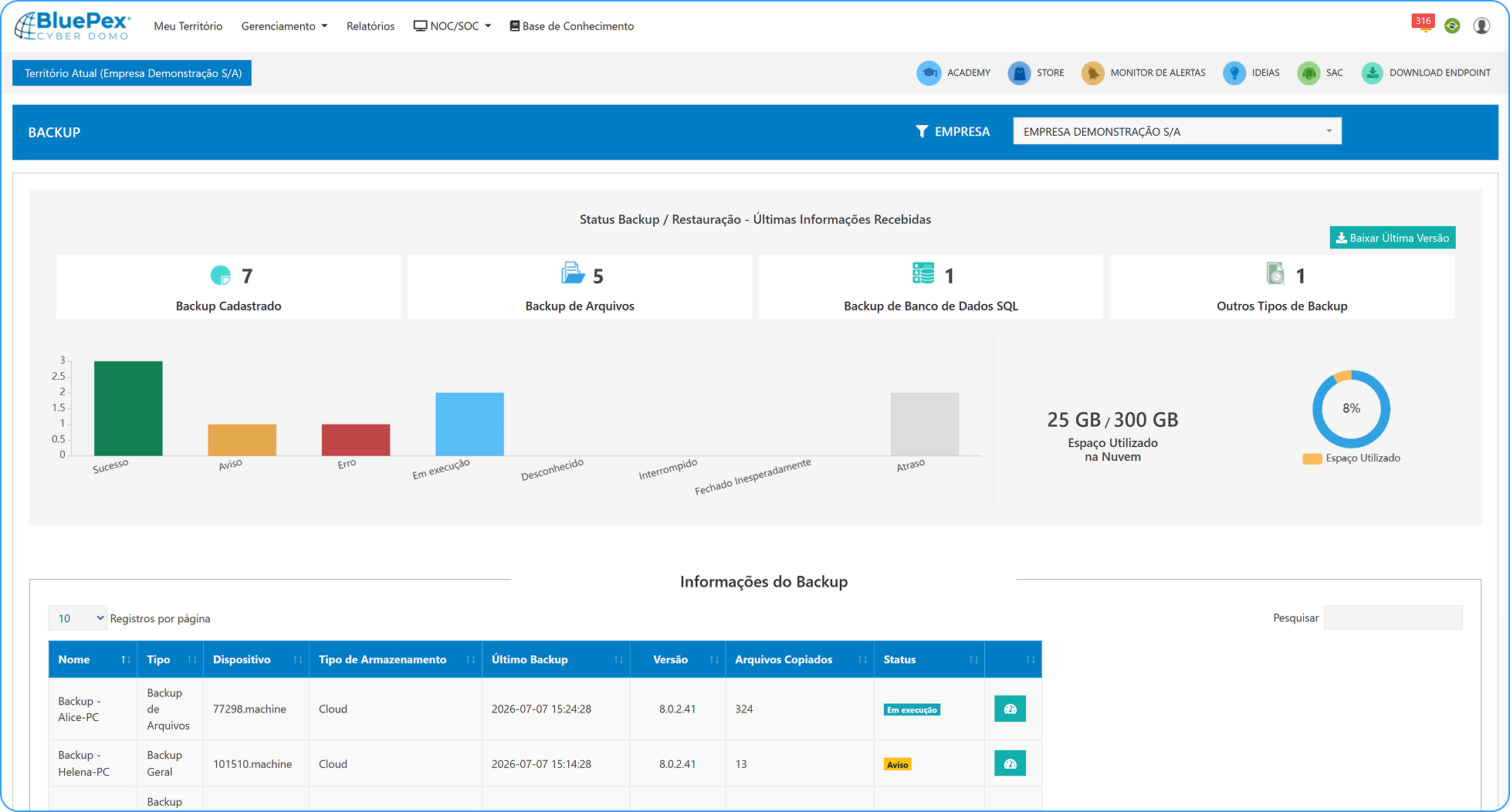This screenshot has height=812, width=1510.
Task: Open the registros por página dropdown
Action: click(x=78, y=618)
